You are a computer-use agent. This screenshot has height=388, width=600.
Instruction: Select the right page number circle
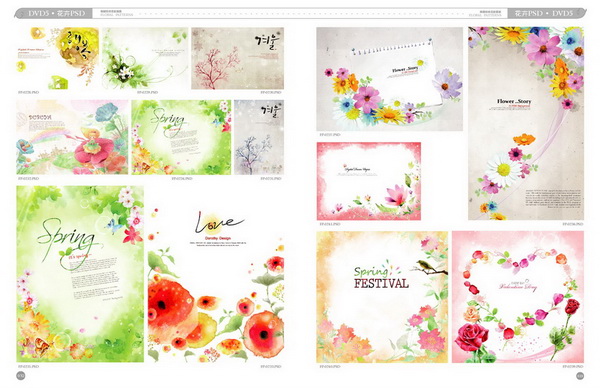[580, 376]
